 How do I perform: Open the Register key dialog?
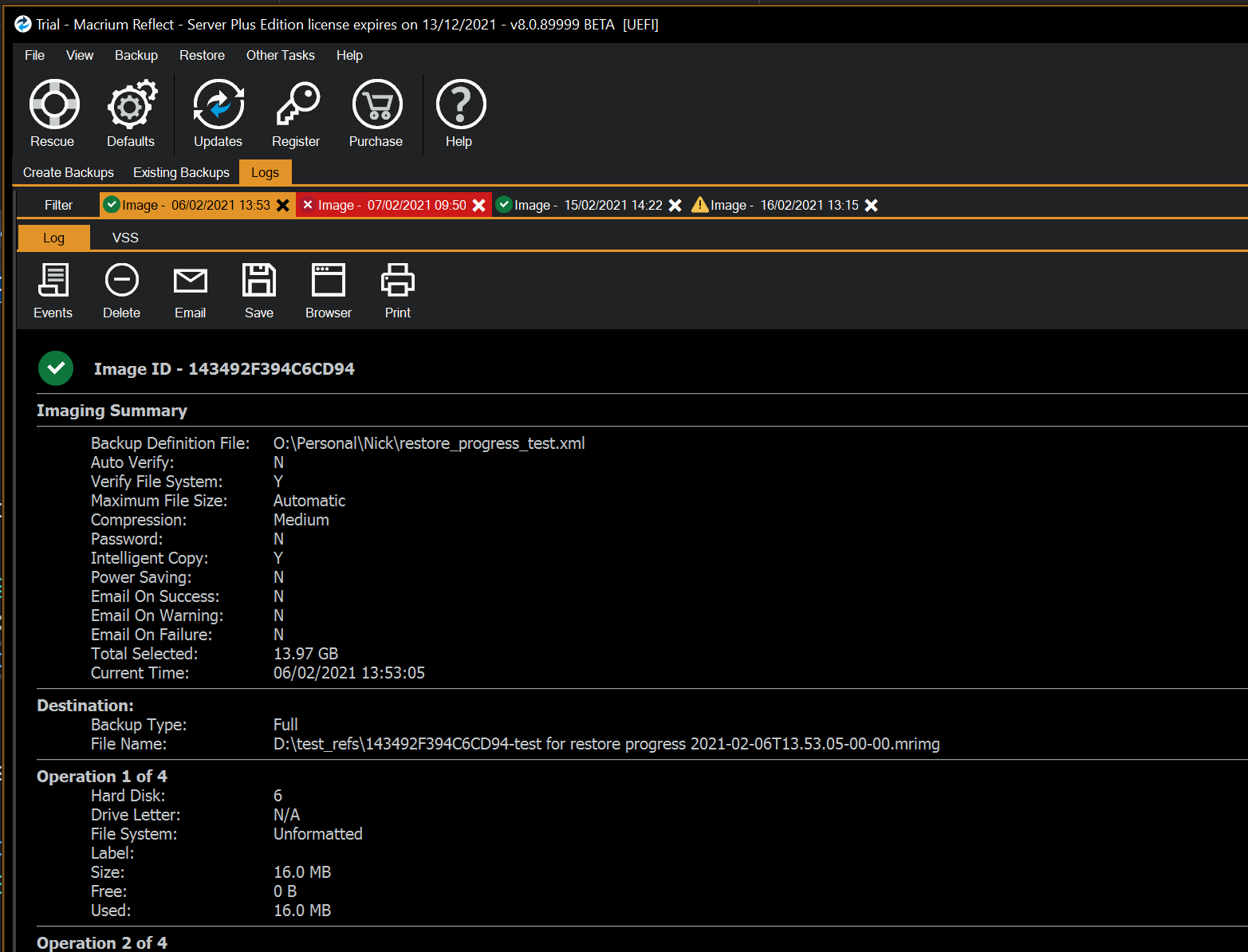(x=297, y=113)
